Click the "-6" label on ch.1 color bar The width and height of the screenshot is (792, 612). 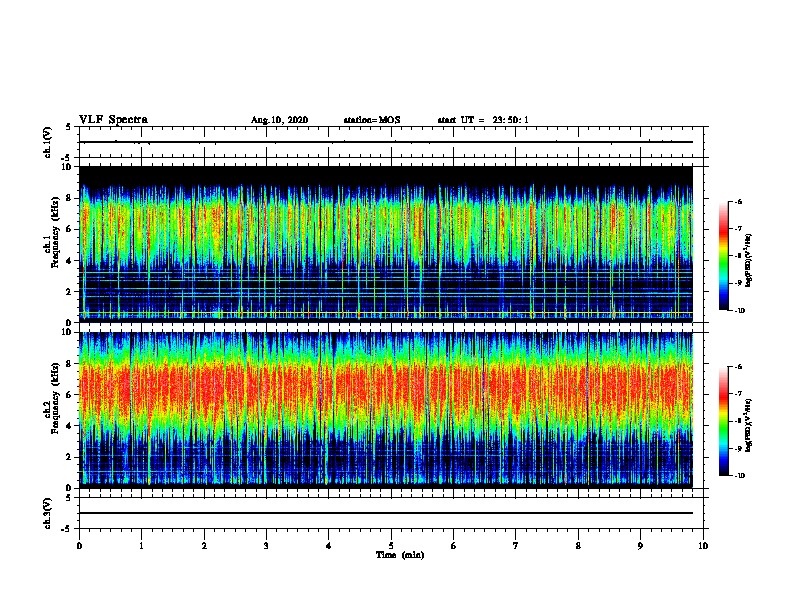[x=738, y=201]
